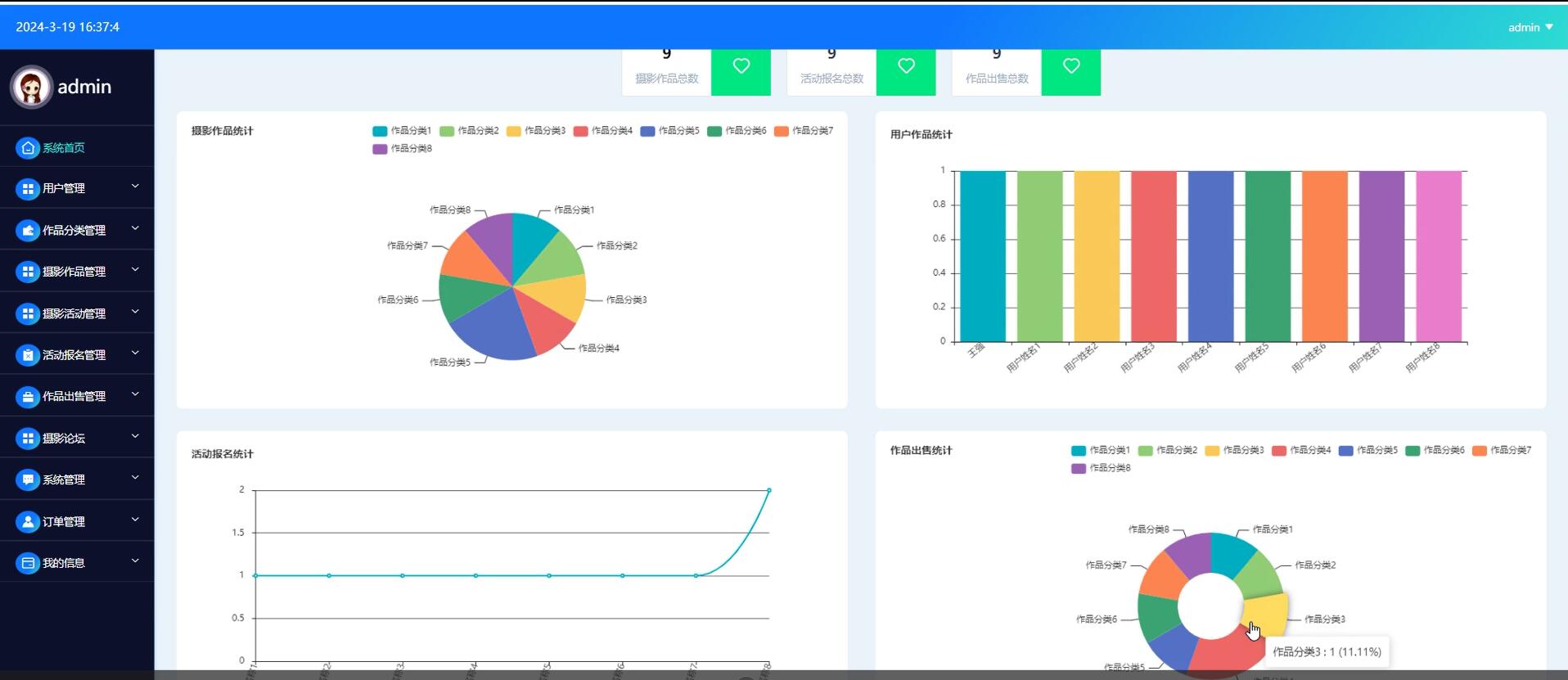Click the 订单管理 person icon

point(28,521)
